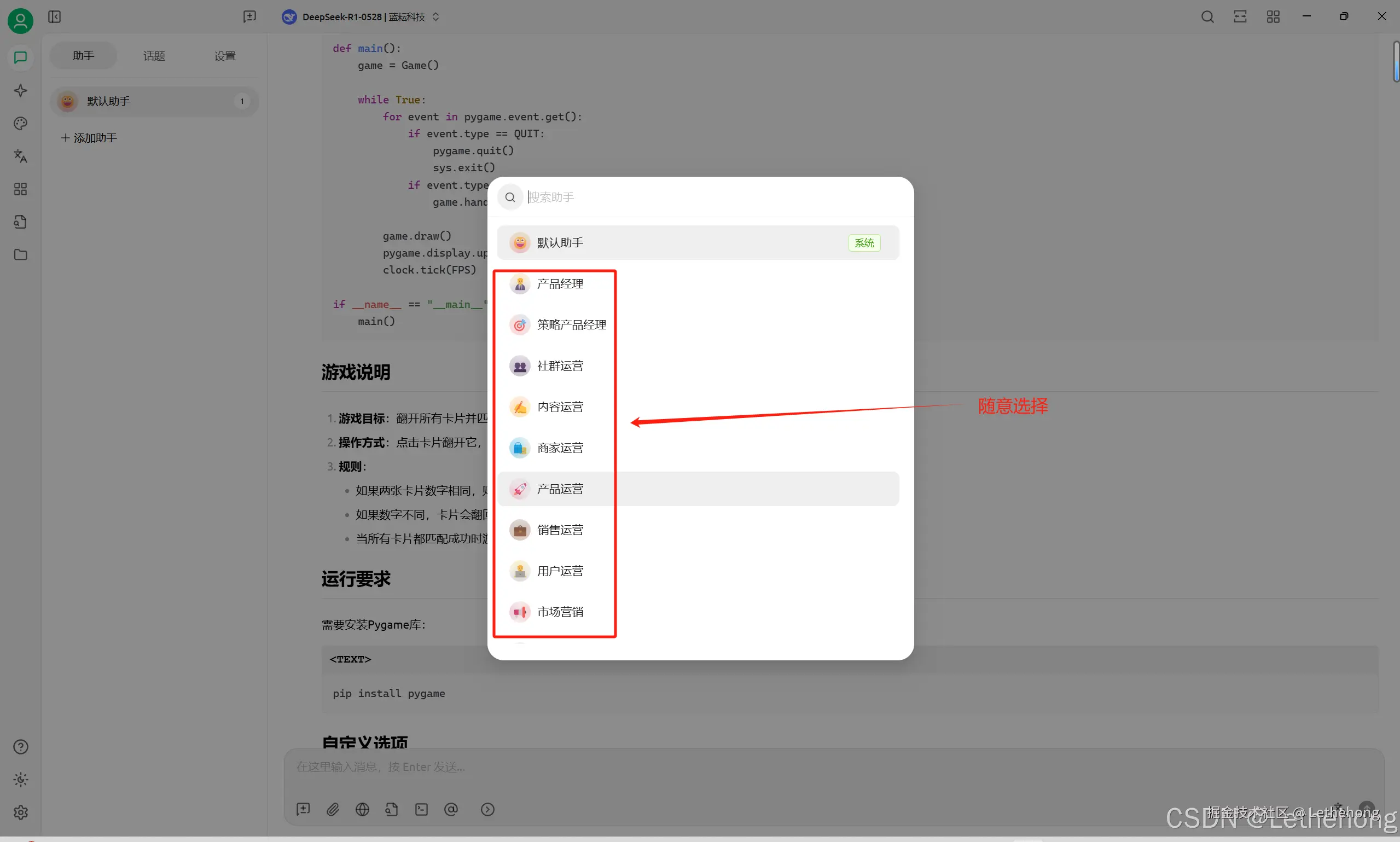This screenshot has width=1400, height=842.
Task: Open the mini apps grid sidebar icon
Action: (20, 189)
